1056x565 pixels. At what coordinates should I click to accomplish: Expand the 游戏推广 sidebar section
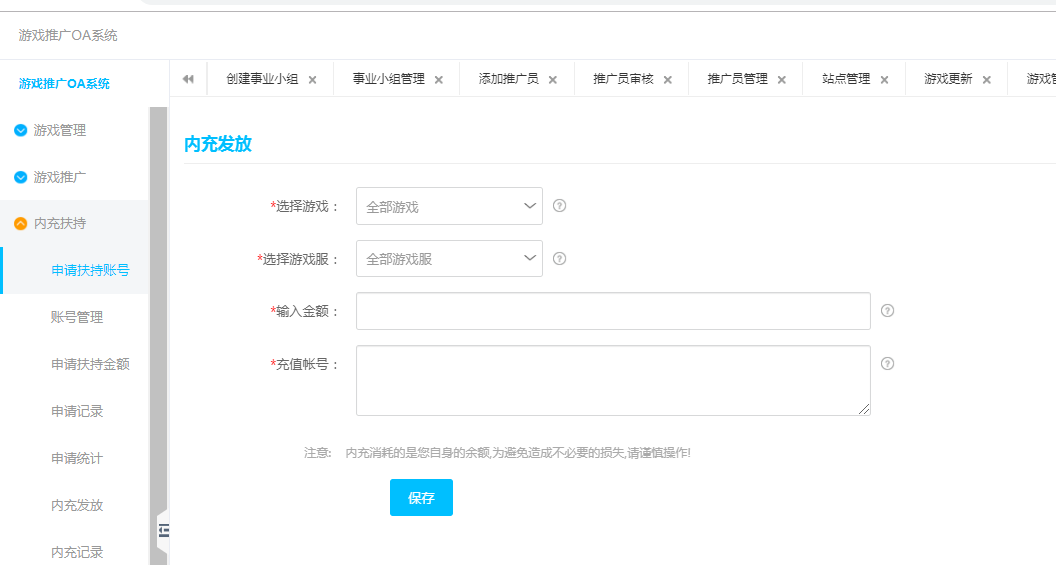[60, 177]
